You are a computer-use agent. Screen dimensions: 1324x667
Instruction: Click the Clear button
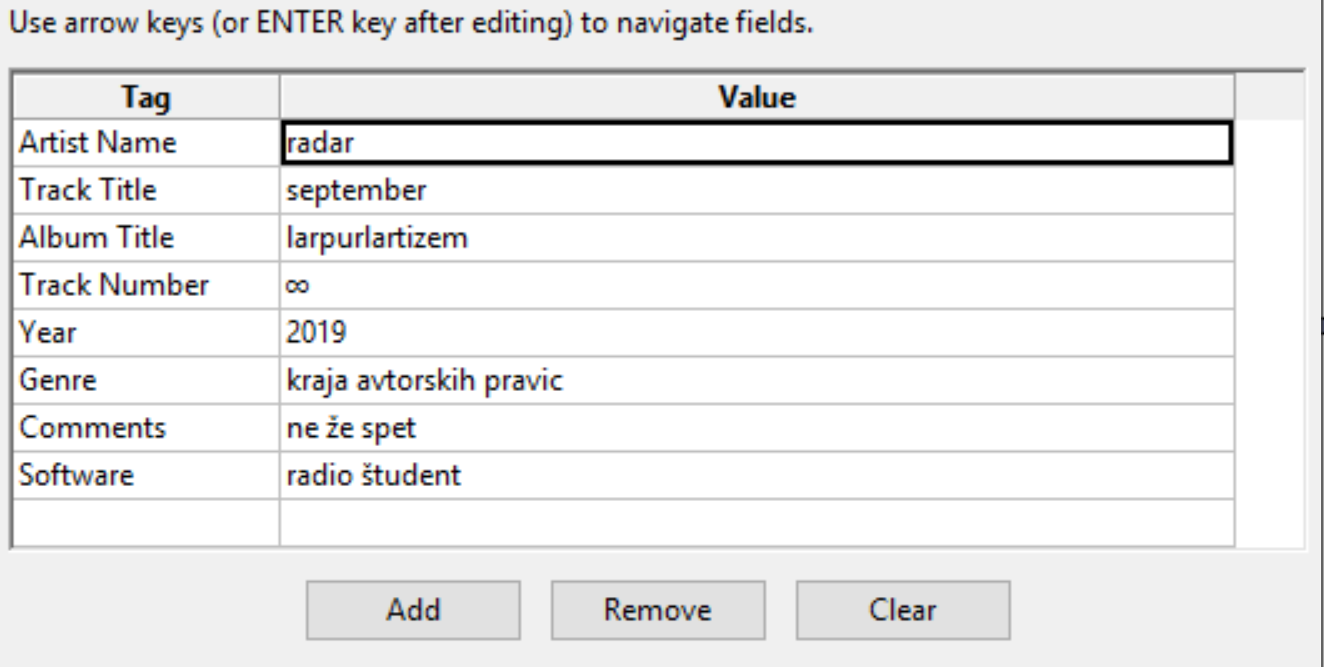point(903,610)
